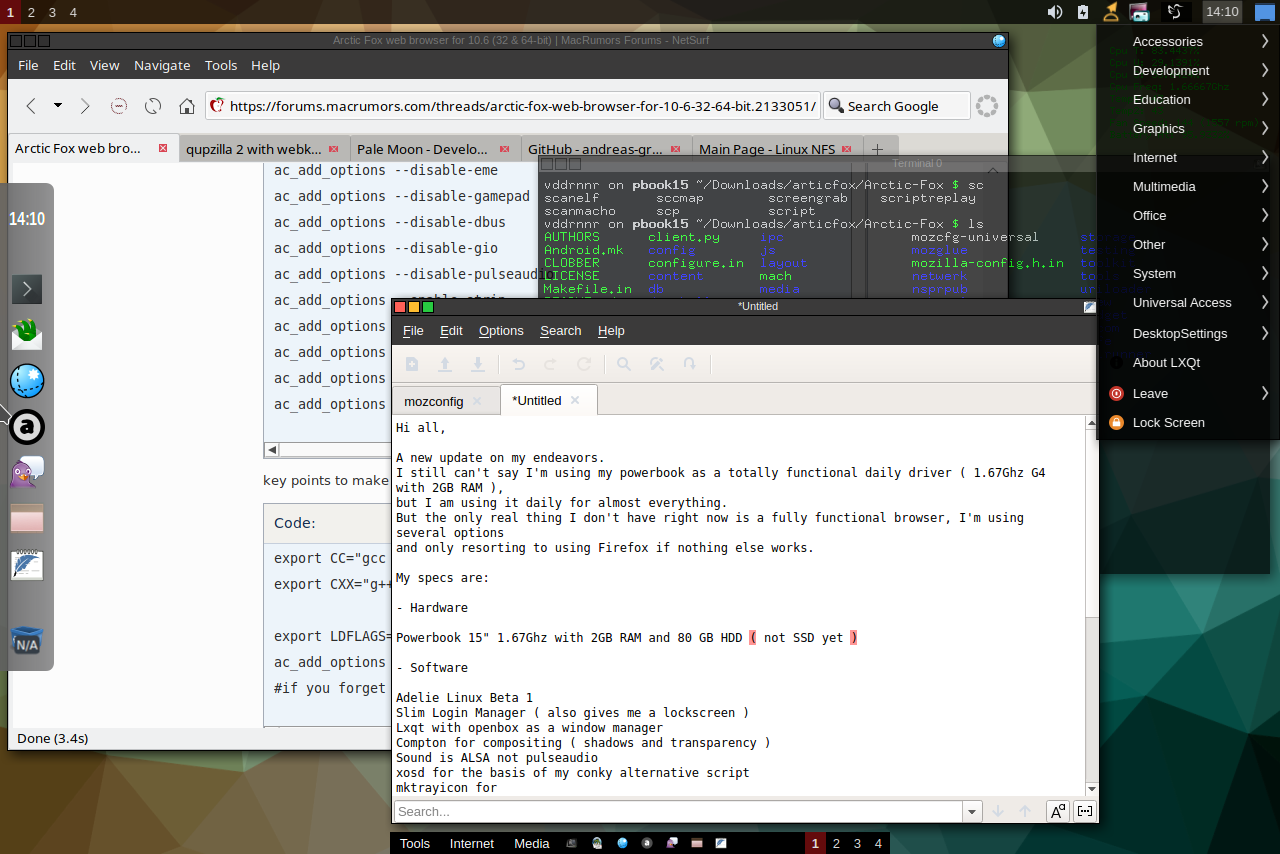
Task: Reload the page in NetSurf
Action: click(x=153, y=106)
